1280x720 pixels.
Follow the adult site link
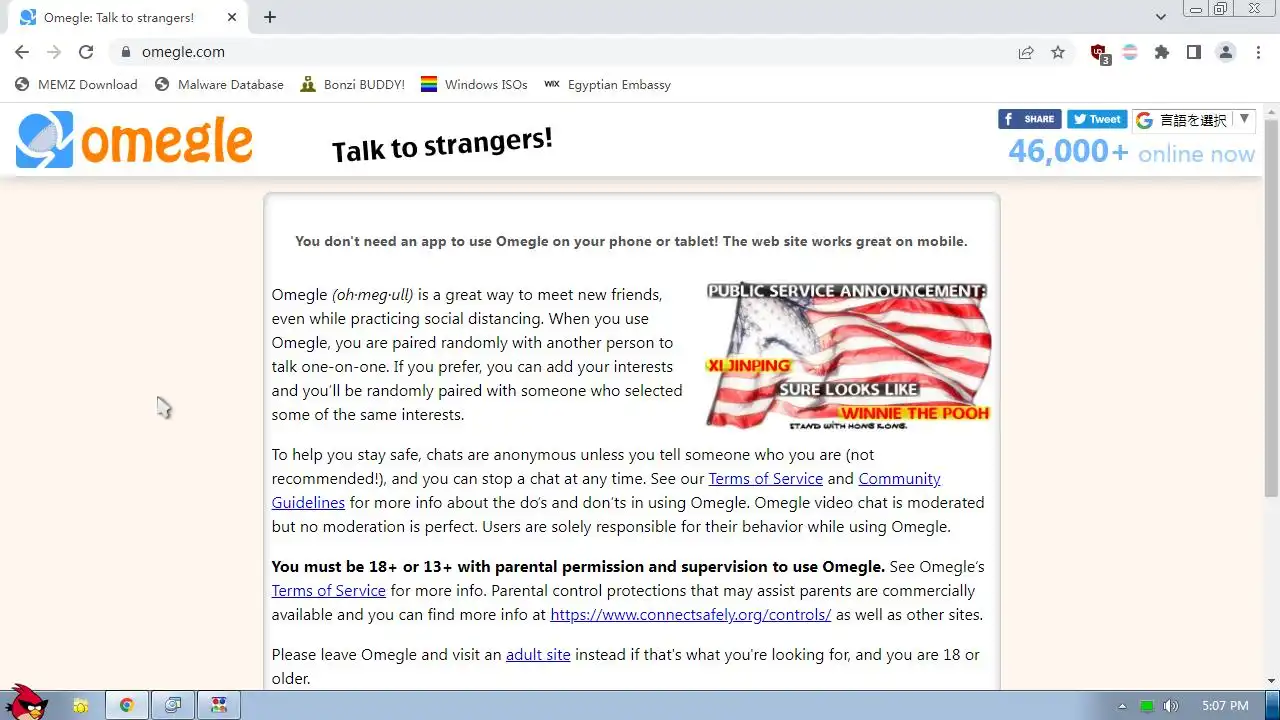click(x=538, y=654)
